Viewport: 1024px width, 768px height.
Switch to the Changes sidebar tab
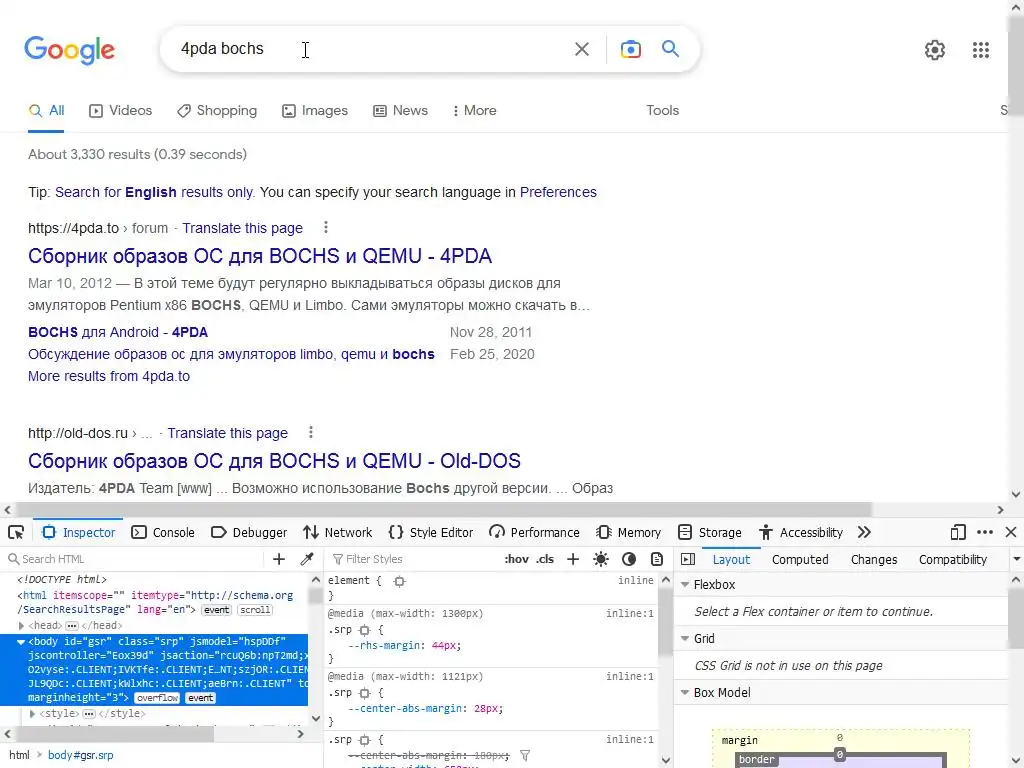[x=874, y=560]
